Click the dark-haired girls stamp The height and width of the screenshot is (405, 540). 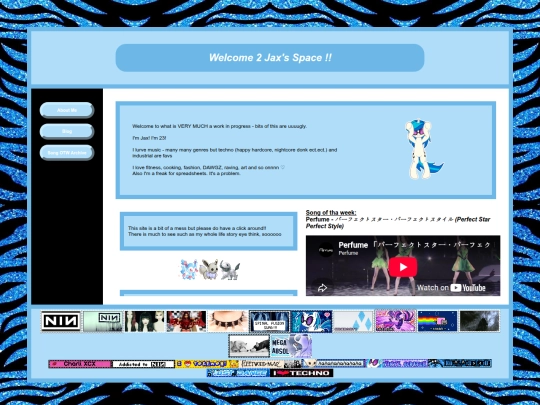click(145, 321)
